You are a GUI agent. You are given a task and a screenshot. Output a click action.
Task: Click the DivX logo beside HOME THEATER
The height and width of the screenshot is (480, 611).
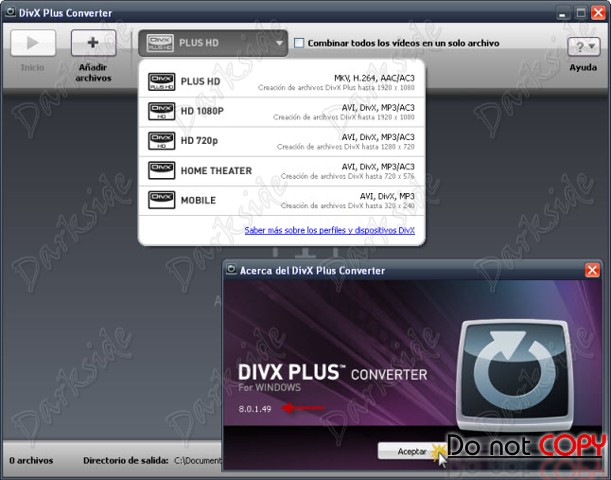(161, 171)
